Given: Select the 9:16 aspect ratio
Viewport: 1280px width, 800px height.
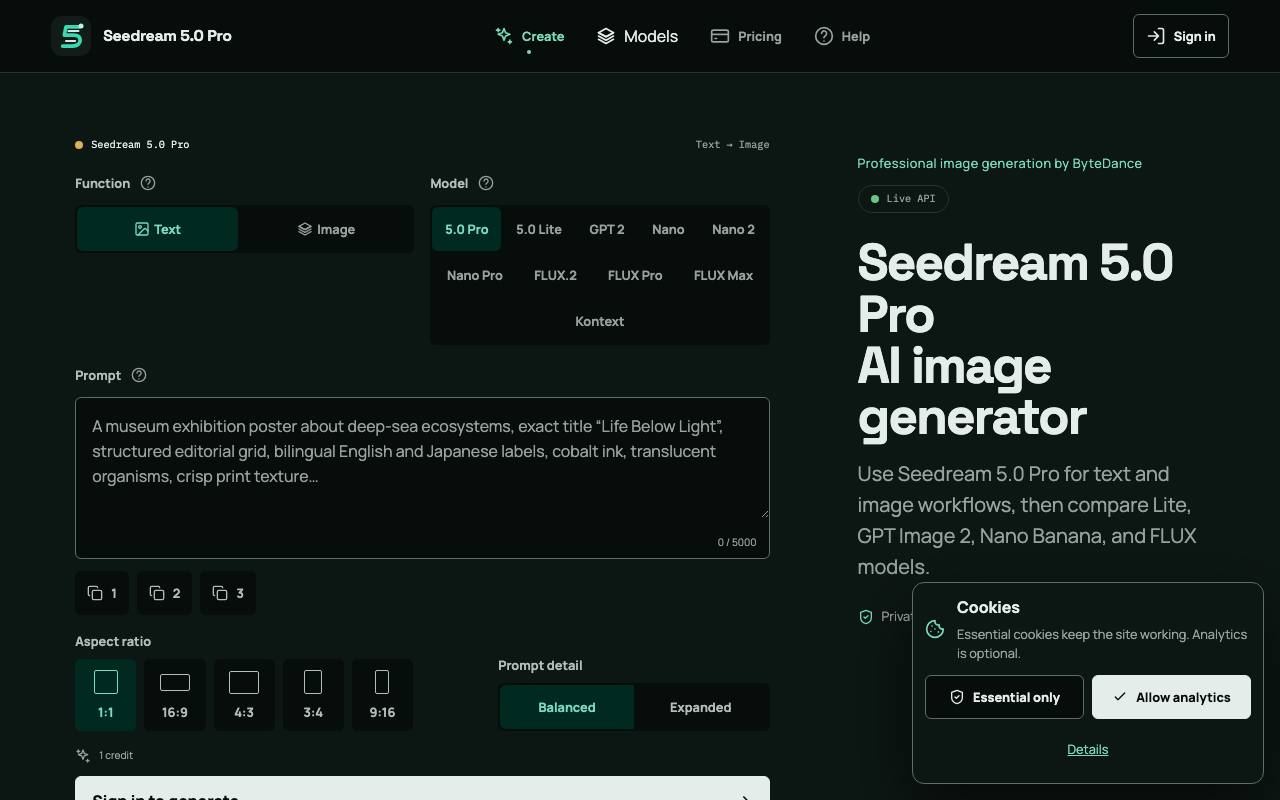Looking at the screenshot, I should 382,695.
